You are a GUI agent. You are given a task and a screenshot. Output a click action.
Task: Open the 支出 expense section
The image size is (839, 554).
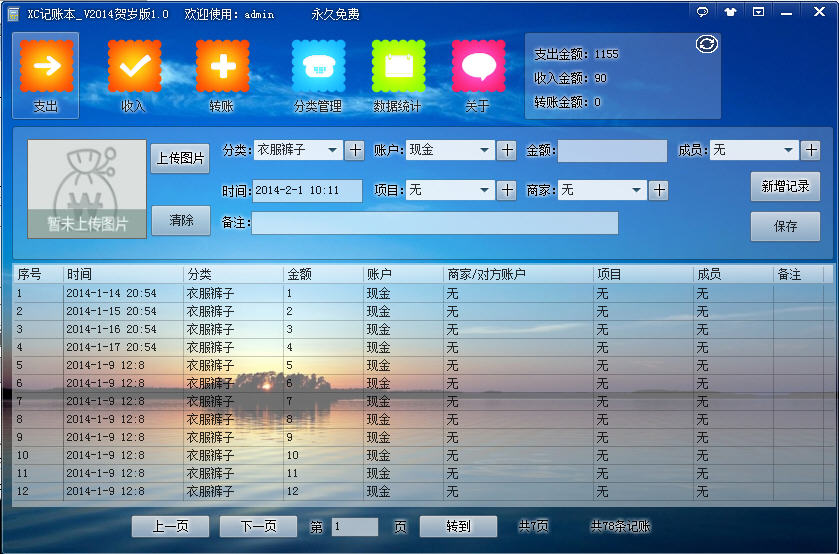46,74
